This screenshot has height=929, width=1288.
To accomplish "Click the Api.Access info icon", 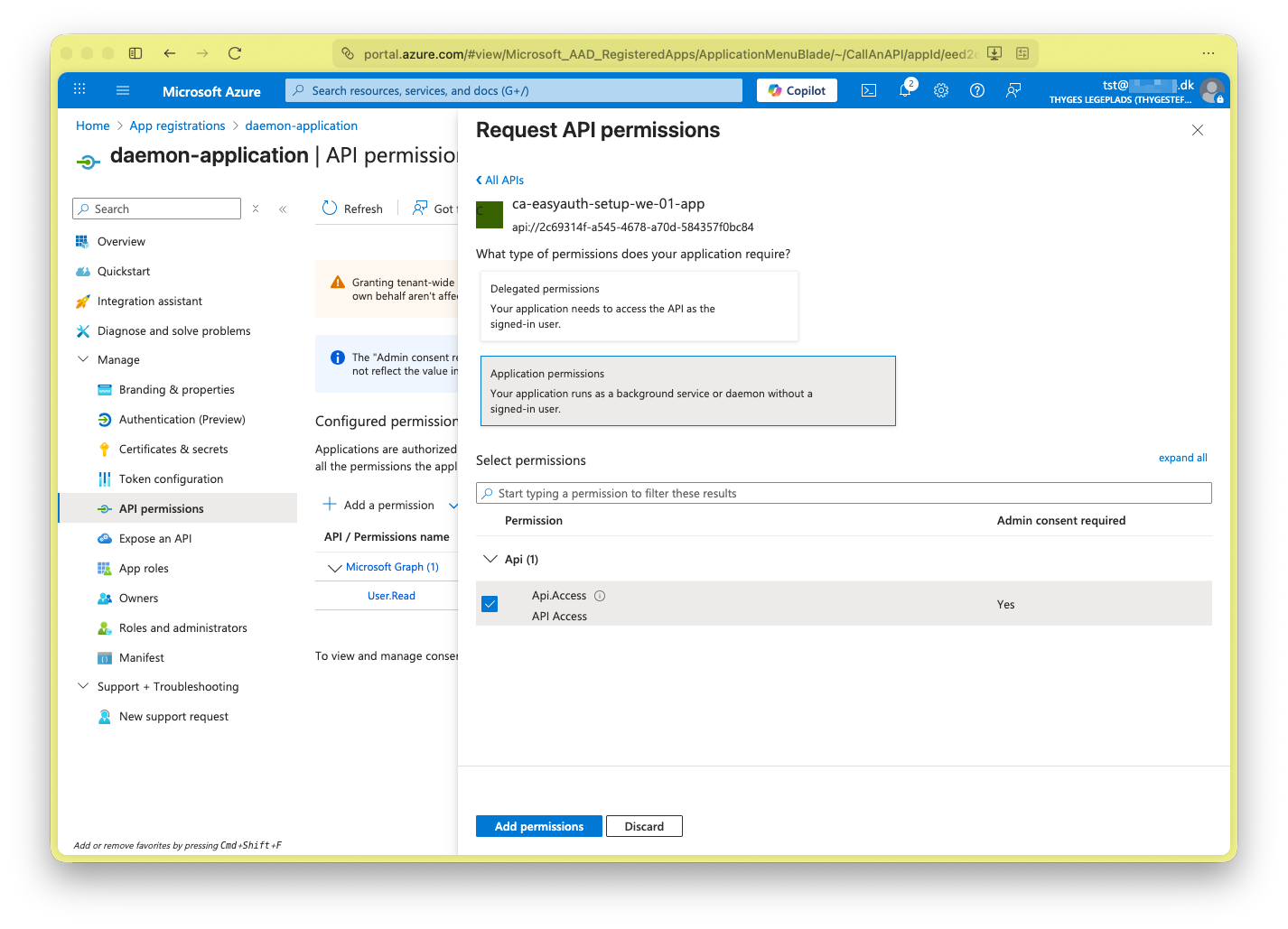I will [600, 596].
